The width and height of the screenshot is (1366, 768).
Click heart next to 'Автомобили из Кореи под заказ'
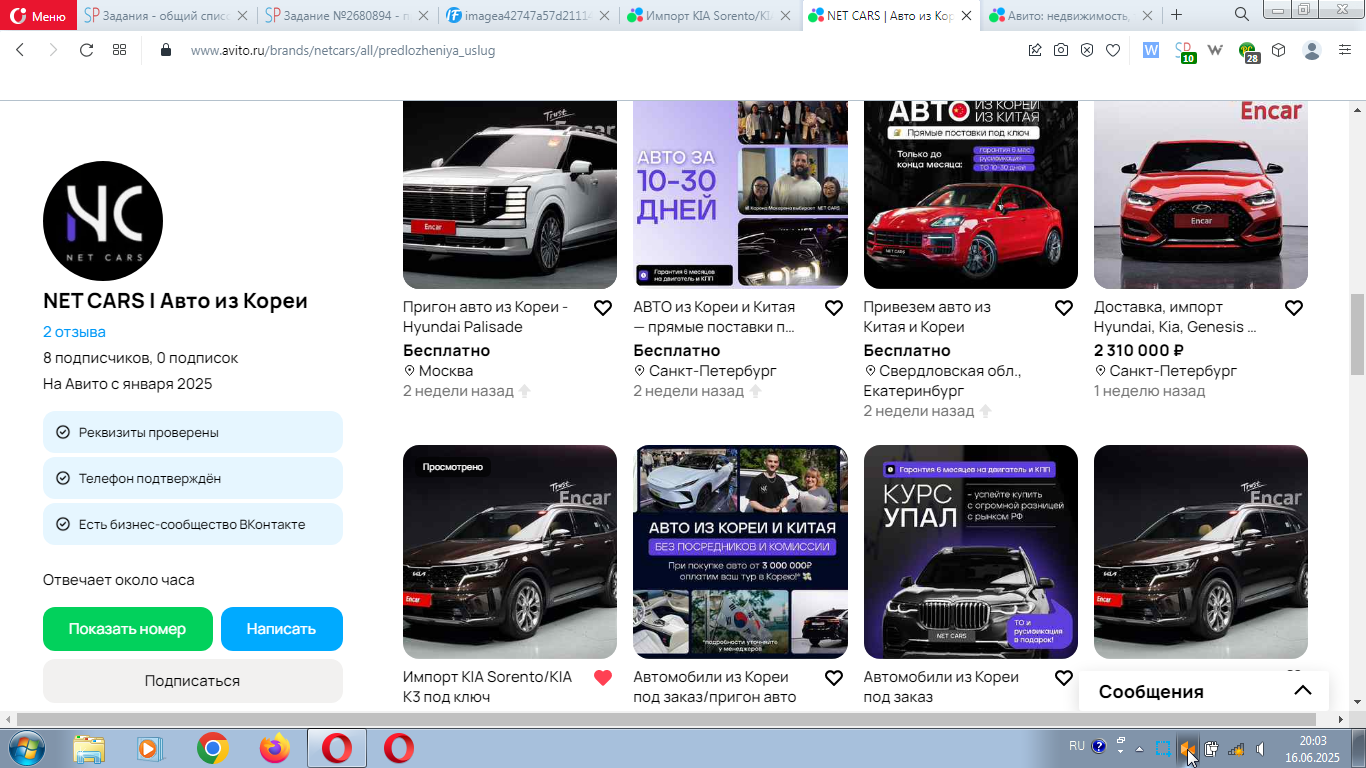pyautogui.click(x=1064, y=678)
